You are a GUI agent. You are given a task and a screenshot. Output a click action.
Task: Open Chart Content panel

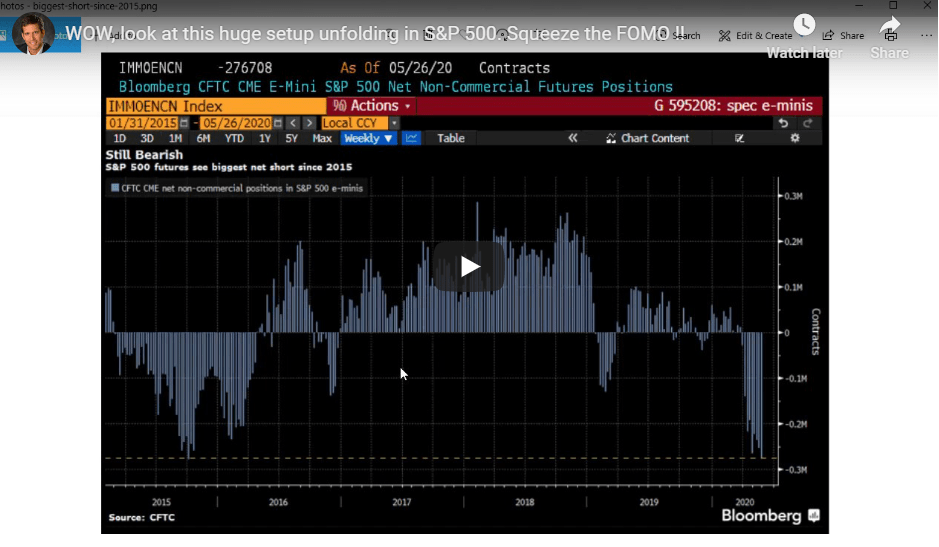coord(648,138)
